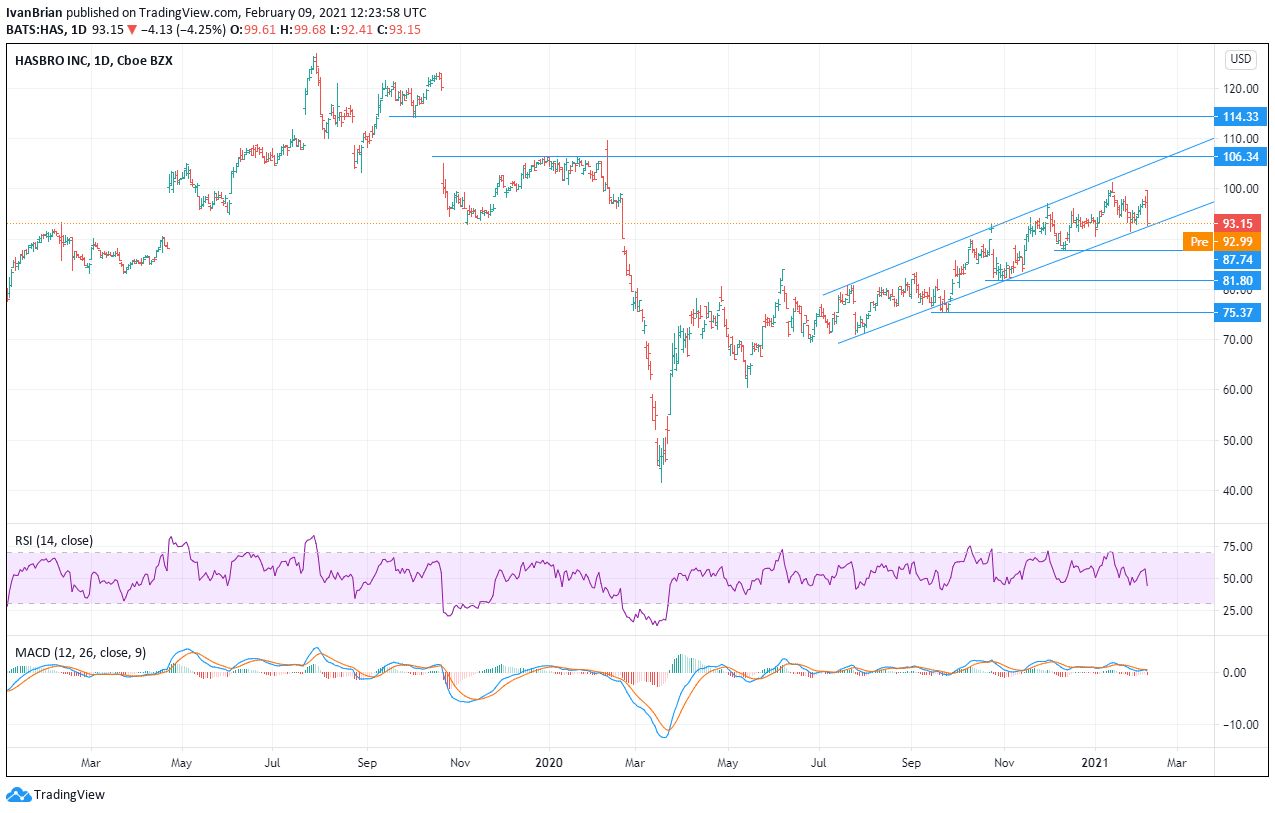
Task: Click the USD currency label
Action: click(1241, 60)
